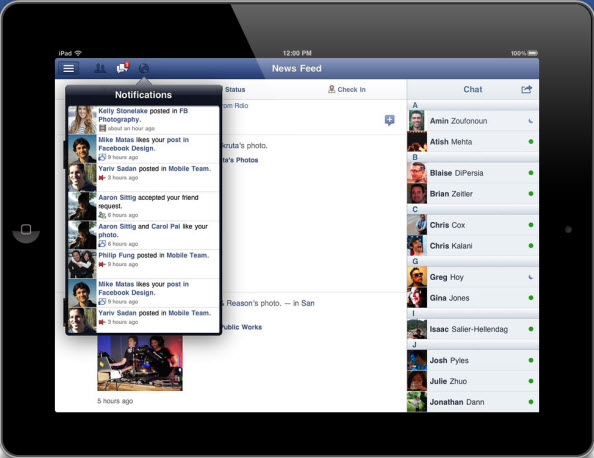The width and height of the screenshot is (594, 458).
Task: Follow the Rdio link in feed
Action: (x=241, y=106)
